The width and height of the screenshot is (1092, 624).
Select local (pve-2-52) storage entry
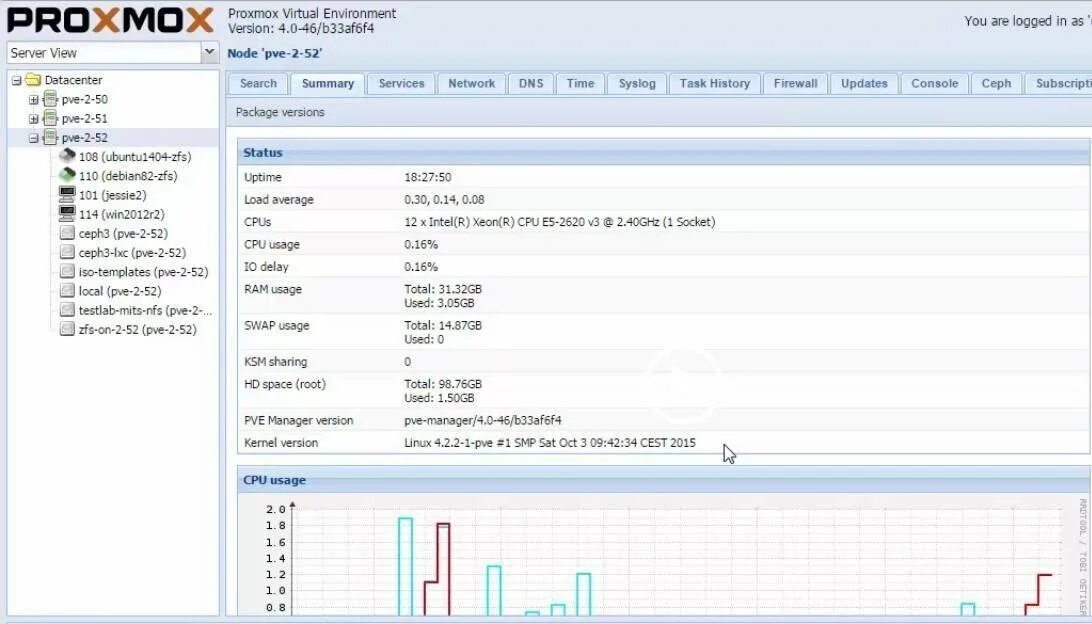pyautogui.click(x=119, y=291)
